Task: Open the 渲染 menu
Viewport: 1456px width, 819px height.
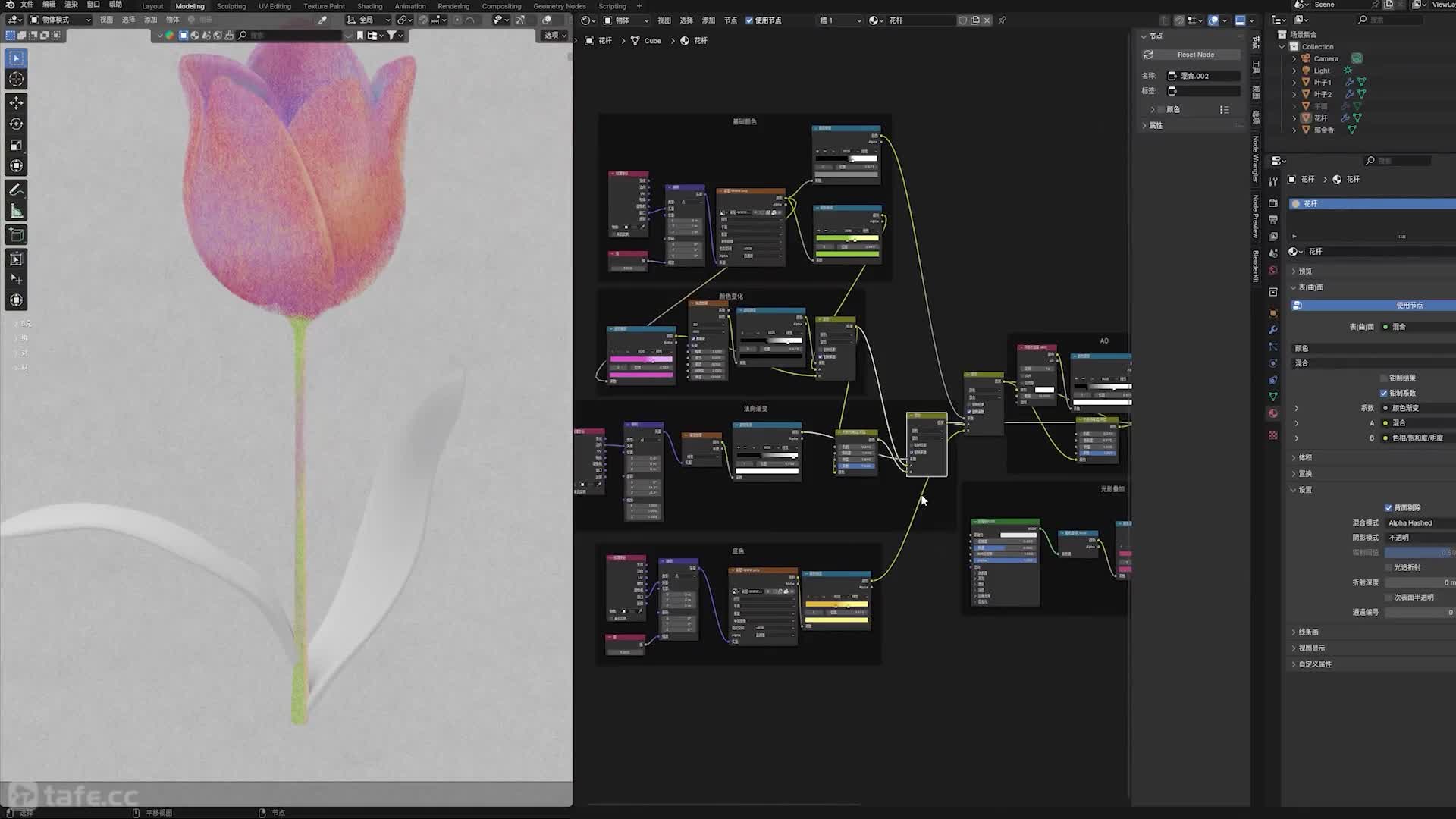Action: pos(71,5)
